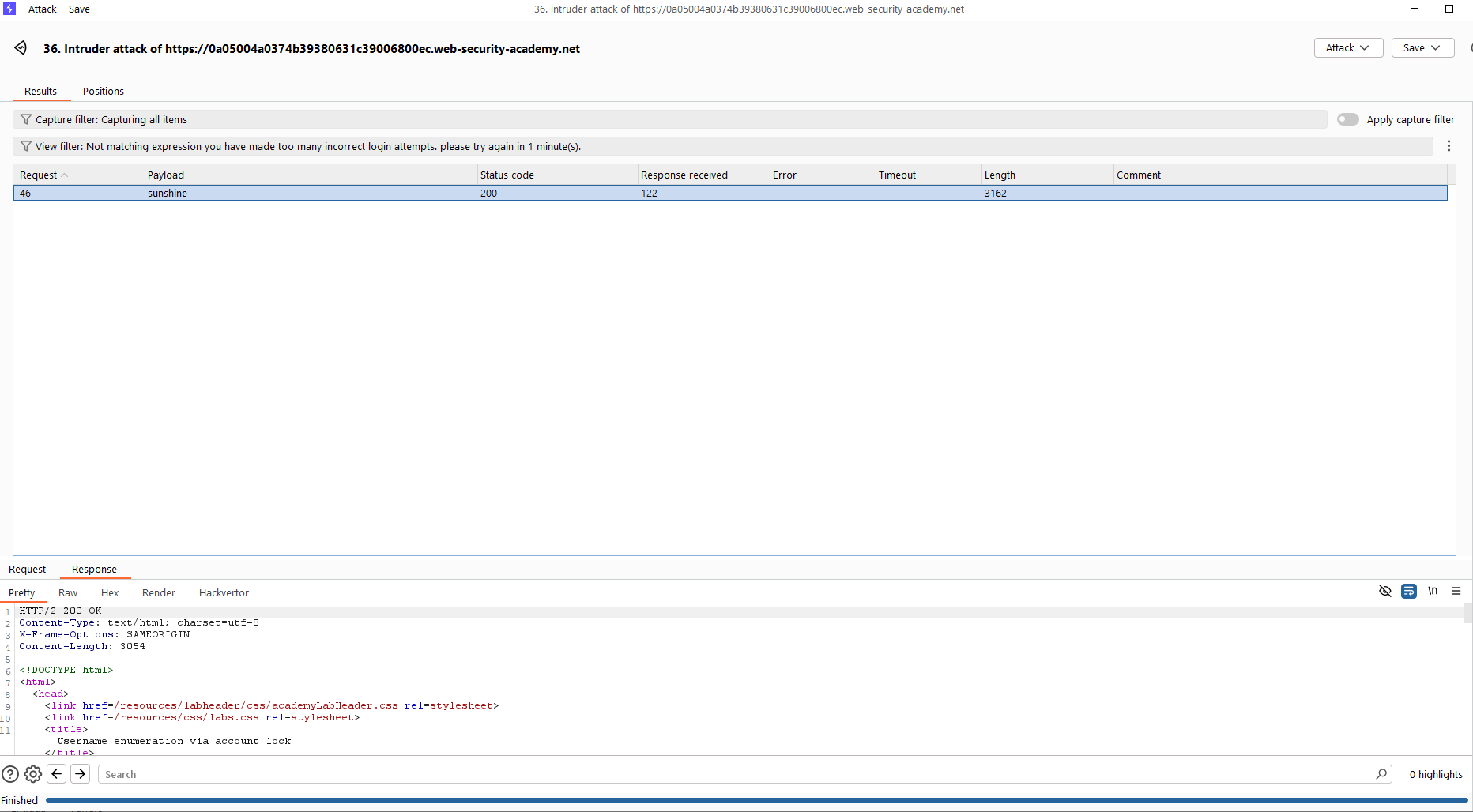Click the Burp Suite lightning logo icon
Viewport: 1473px width, 812px height.
(x=9, y=9)
